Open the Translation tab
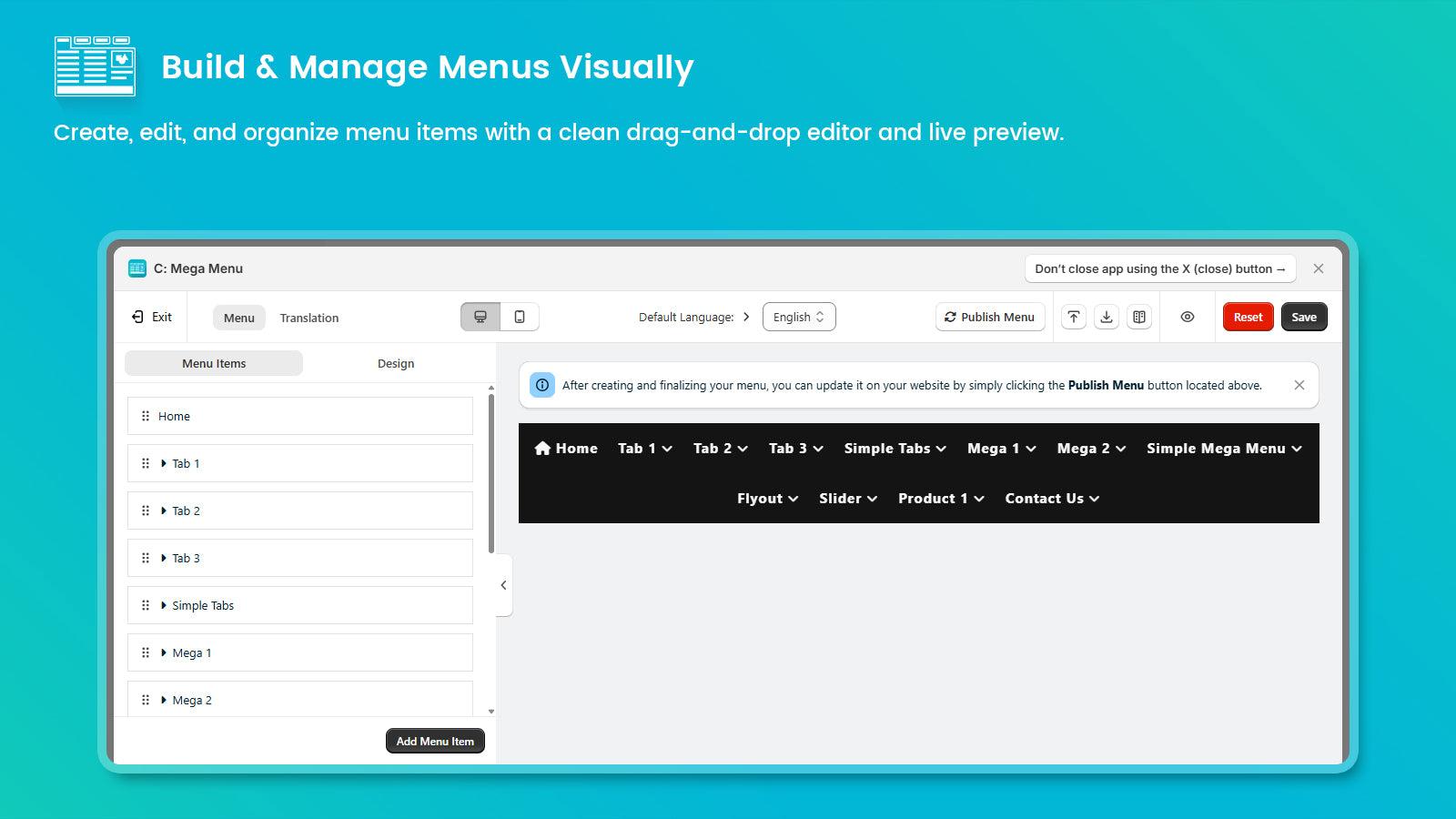This screenshot has width=1456, height=819. (x=308, y=318)
